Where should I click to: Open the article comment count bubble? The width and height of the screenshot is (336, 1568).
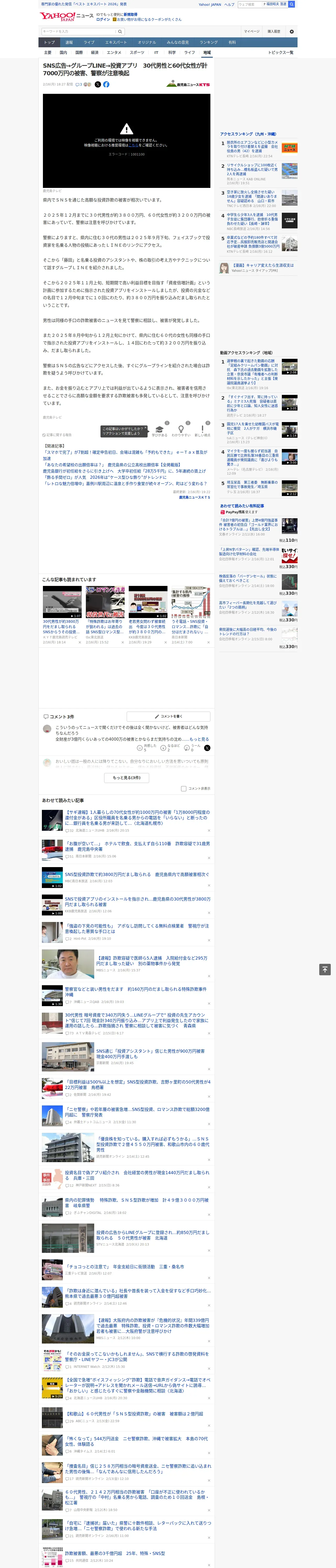[x=79, y=85]
